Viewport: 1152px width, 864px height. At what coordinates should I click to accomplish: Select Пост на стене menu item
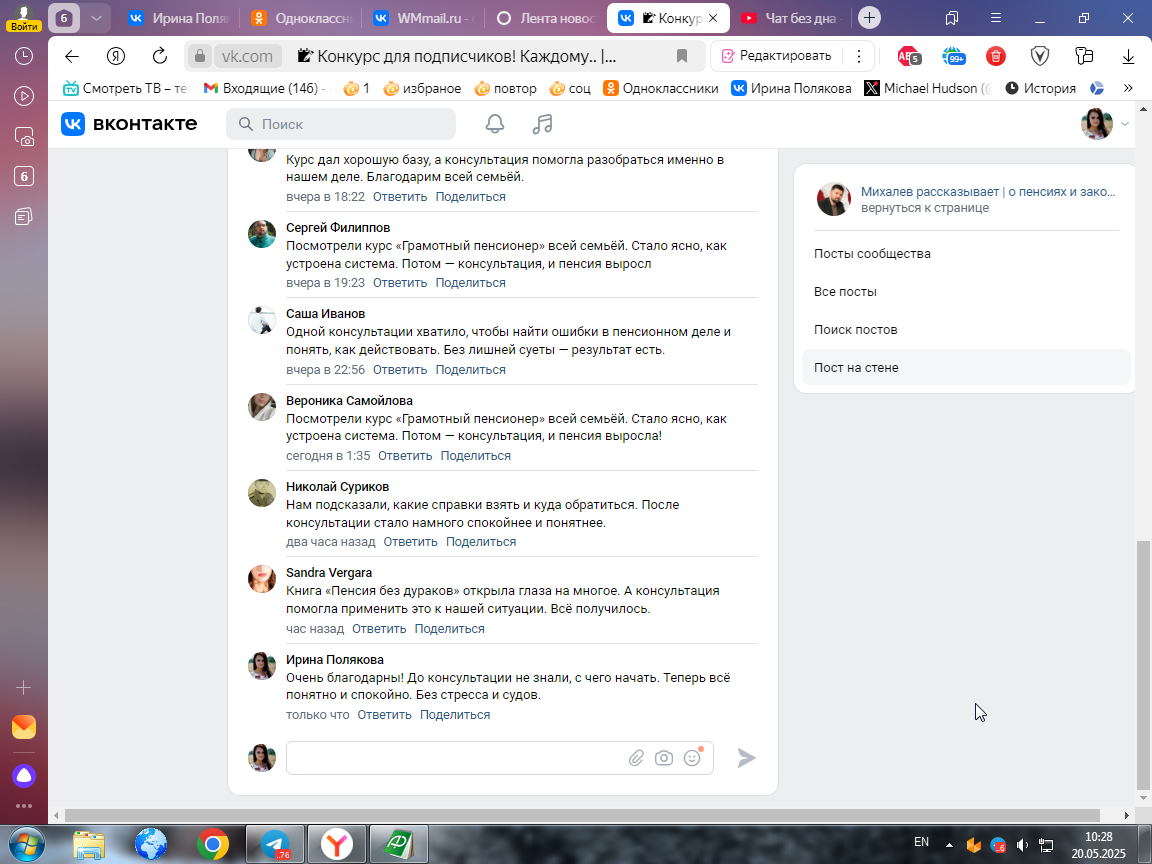click(x=965, y=367)
